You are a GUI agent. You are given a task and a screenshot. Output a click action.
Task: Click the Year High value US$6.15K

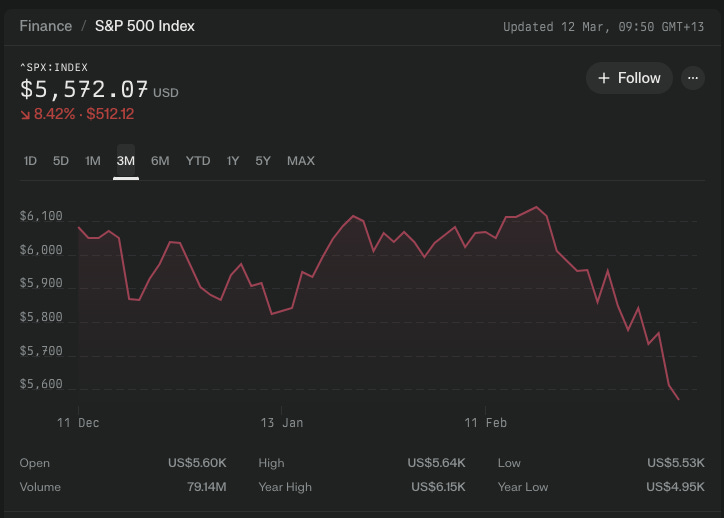(x=438, y=487)
